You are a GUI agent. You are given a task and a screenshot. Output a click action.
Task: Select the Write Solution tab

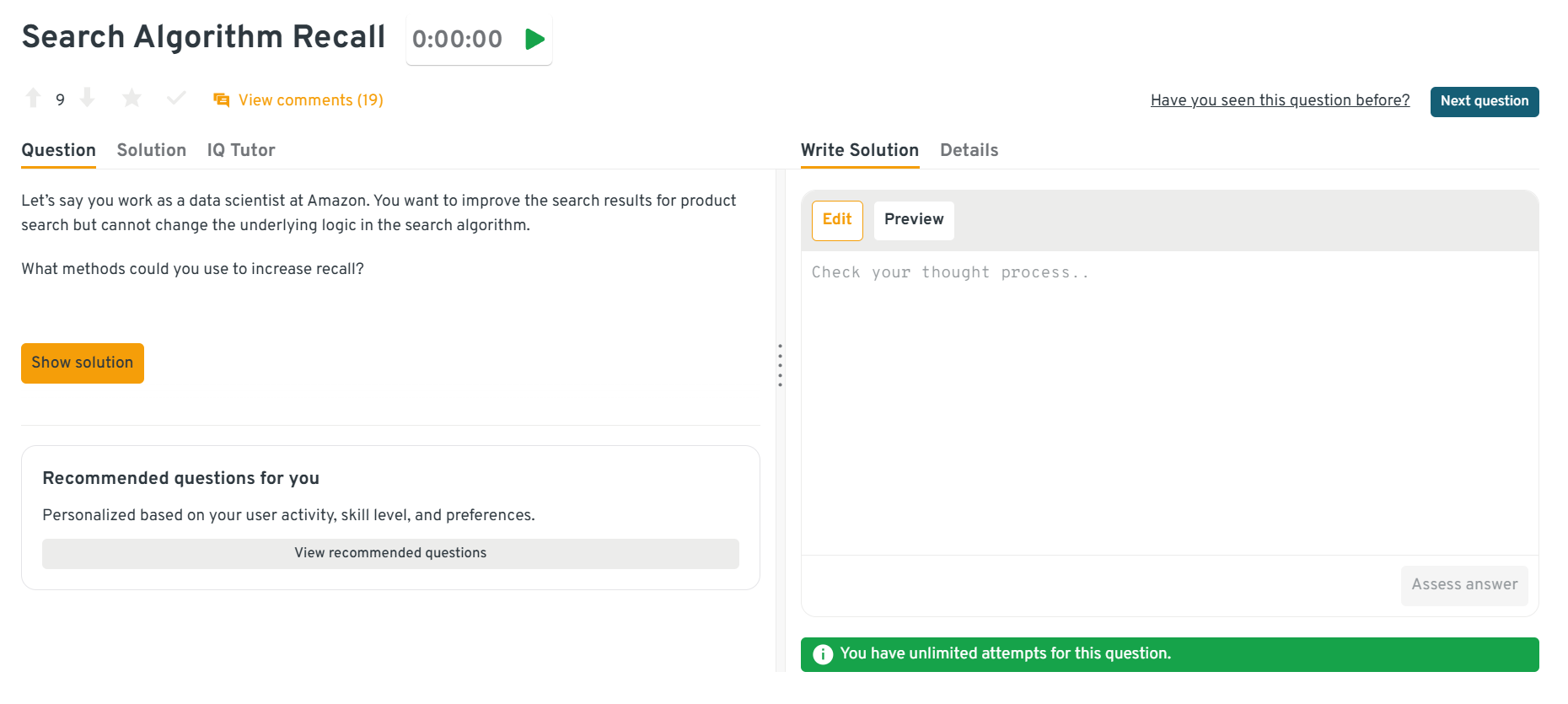[x=859, y=150]
